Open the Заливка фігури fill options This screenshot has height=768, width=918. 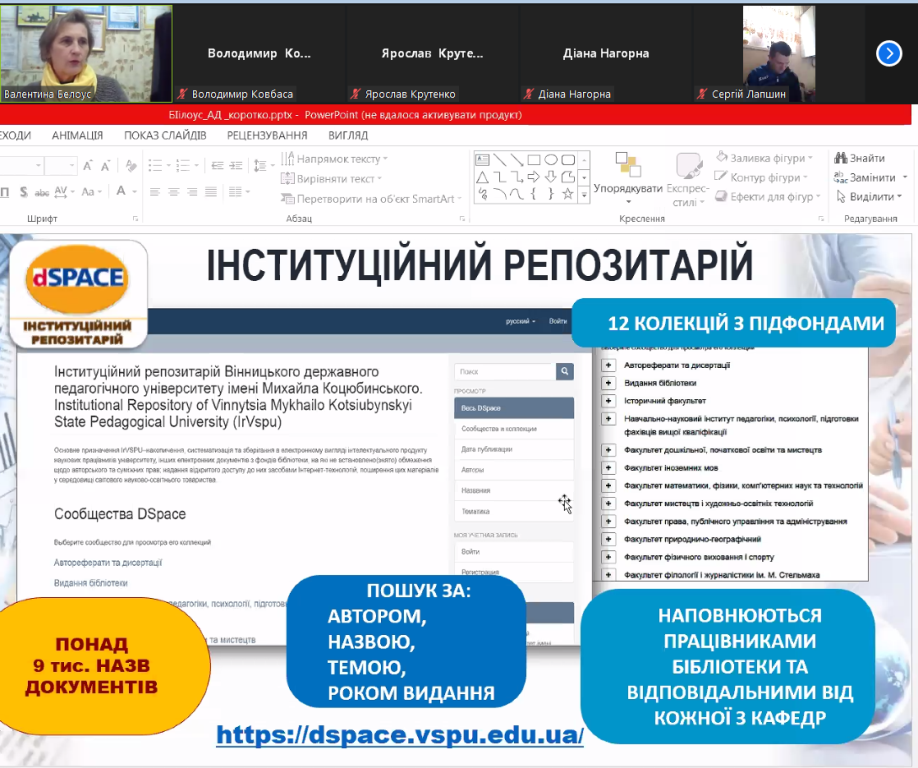[x=765, y=157]
